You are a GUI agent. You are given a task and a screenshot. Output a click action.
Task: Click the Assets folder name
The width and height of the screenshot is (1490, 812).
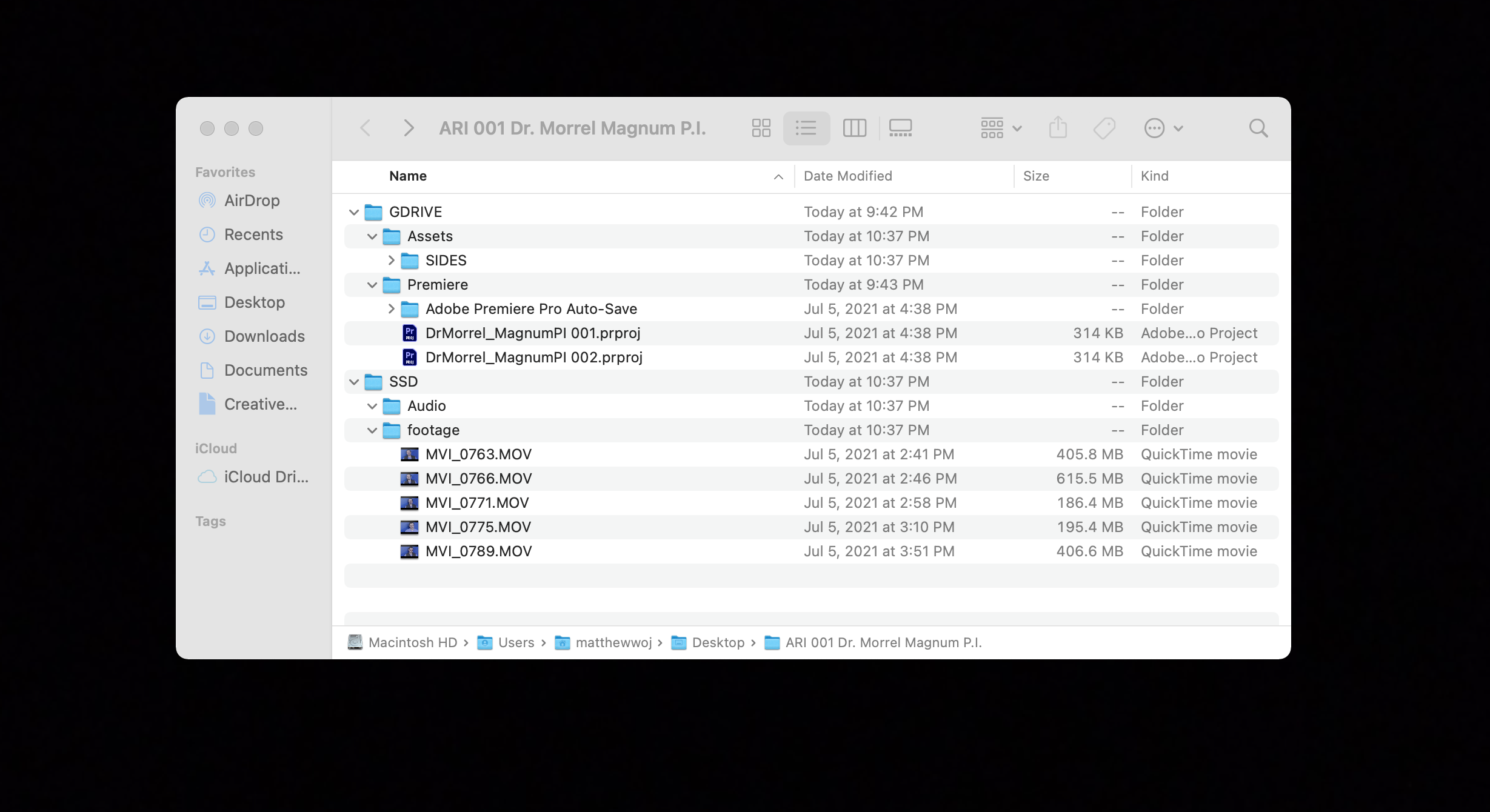430,236
